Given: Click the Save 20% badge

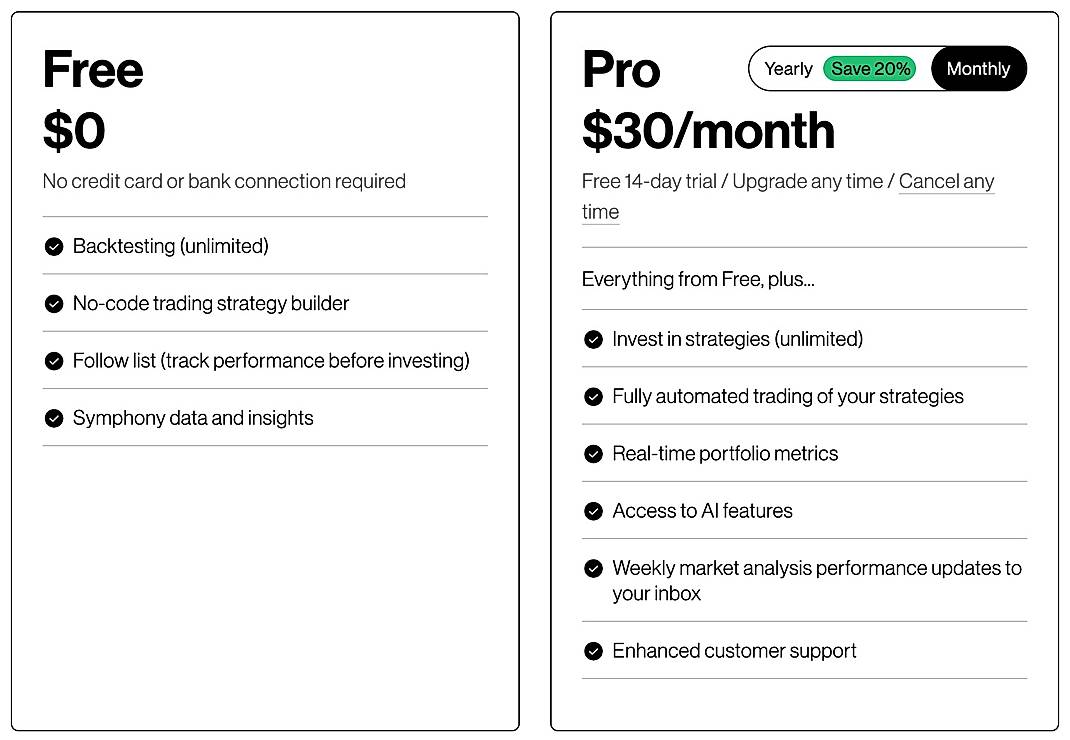Looking at the screenshot, I should [870, 68].
